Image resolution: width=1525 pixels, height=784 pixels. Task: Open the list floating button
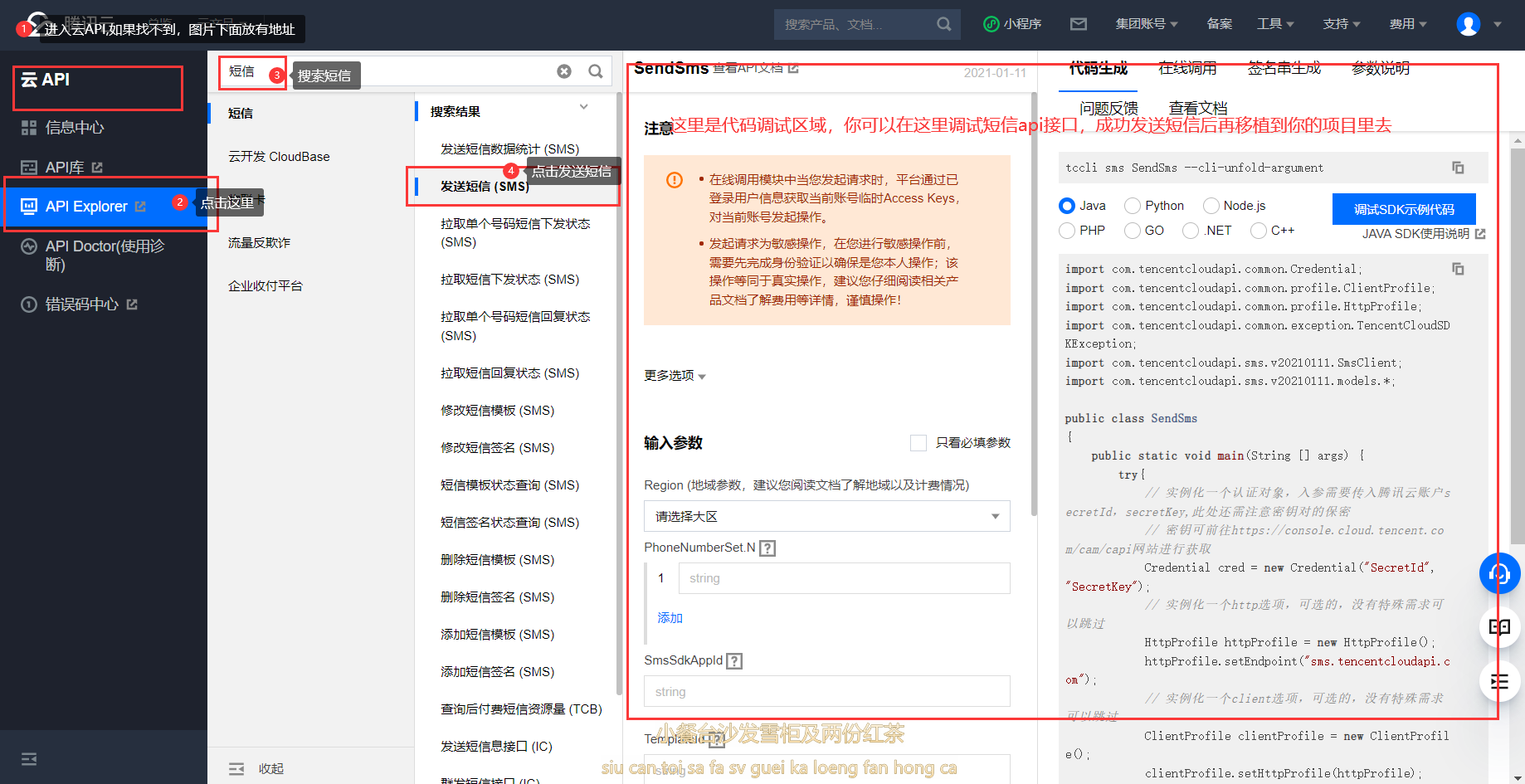[x=1499, y=682]
